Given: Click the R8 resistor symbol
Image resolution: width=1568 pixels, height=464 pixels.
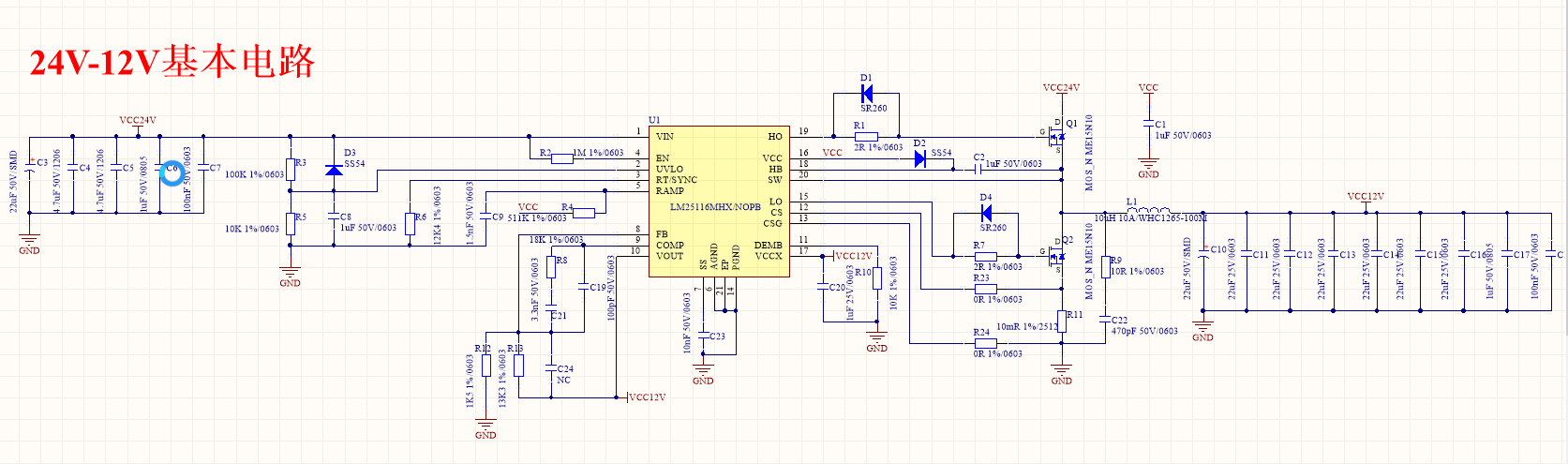Looking at the screenshot, I should point(552,266).
